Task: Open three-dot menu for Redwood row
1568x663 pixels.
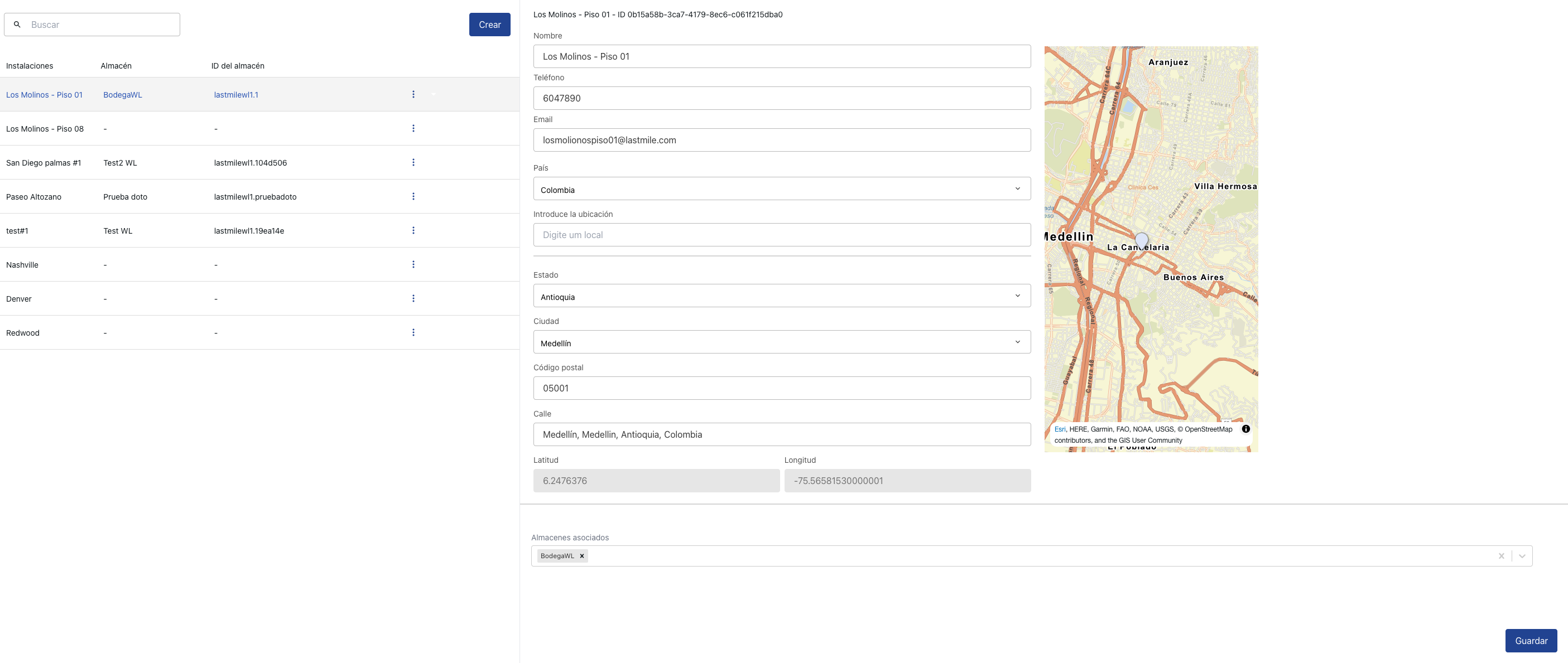Action: click(x=413, y=333)
